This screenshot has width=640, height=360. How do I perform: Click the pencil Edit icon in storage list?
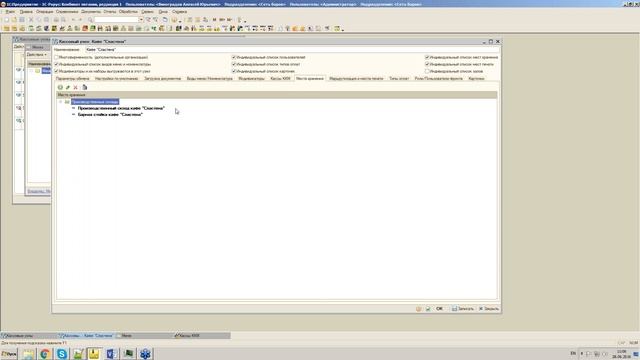click(68, 87)
